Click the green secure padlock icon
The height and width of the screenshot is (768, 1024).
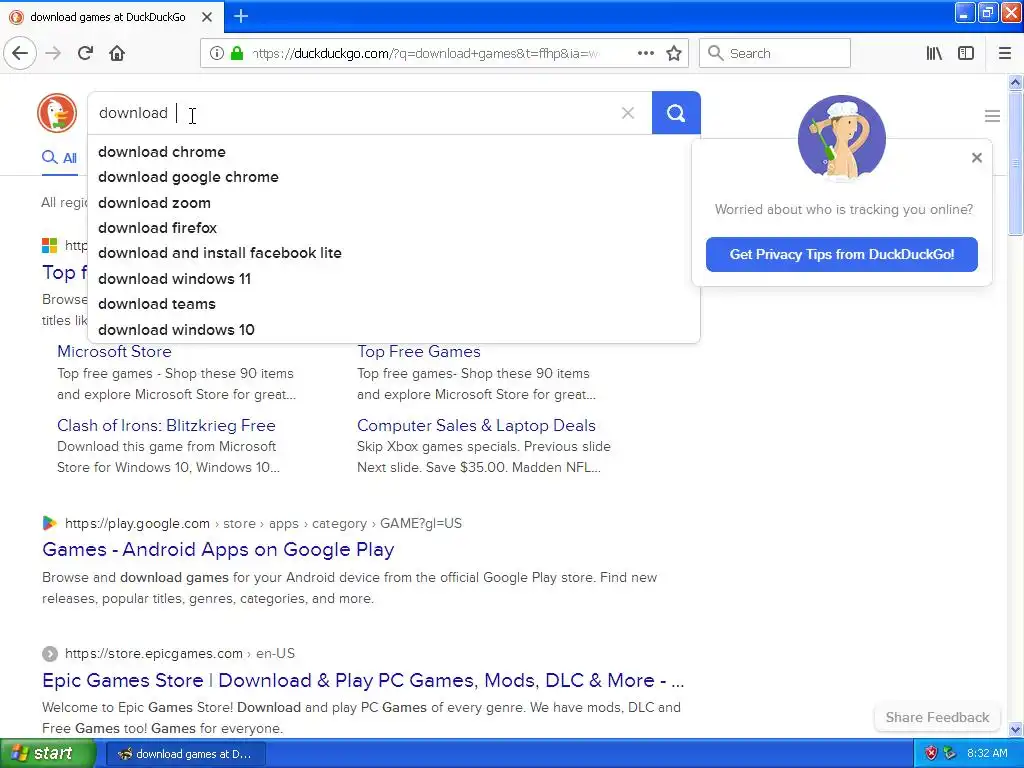[x=237, y=53]
